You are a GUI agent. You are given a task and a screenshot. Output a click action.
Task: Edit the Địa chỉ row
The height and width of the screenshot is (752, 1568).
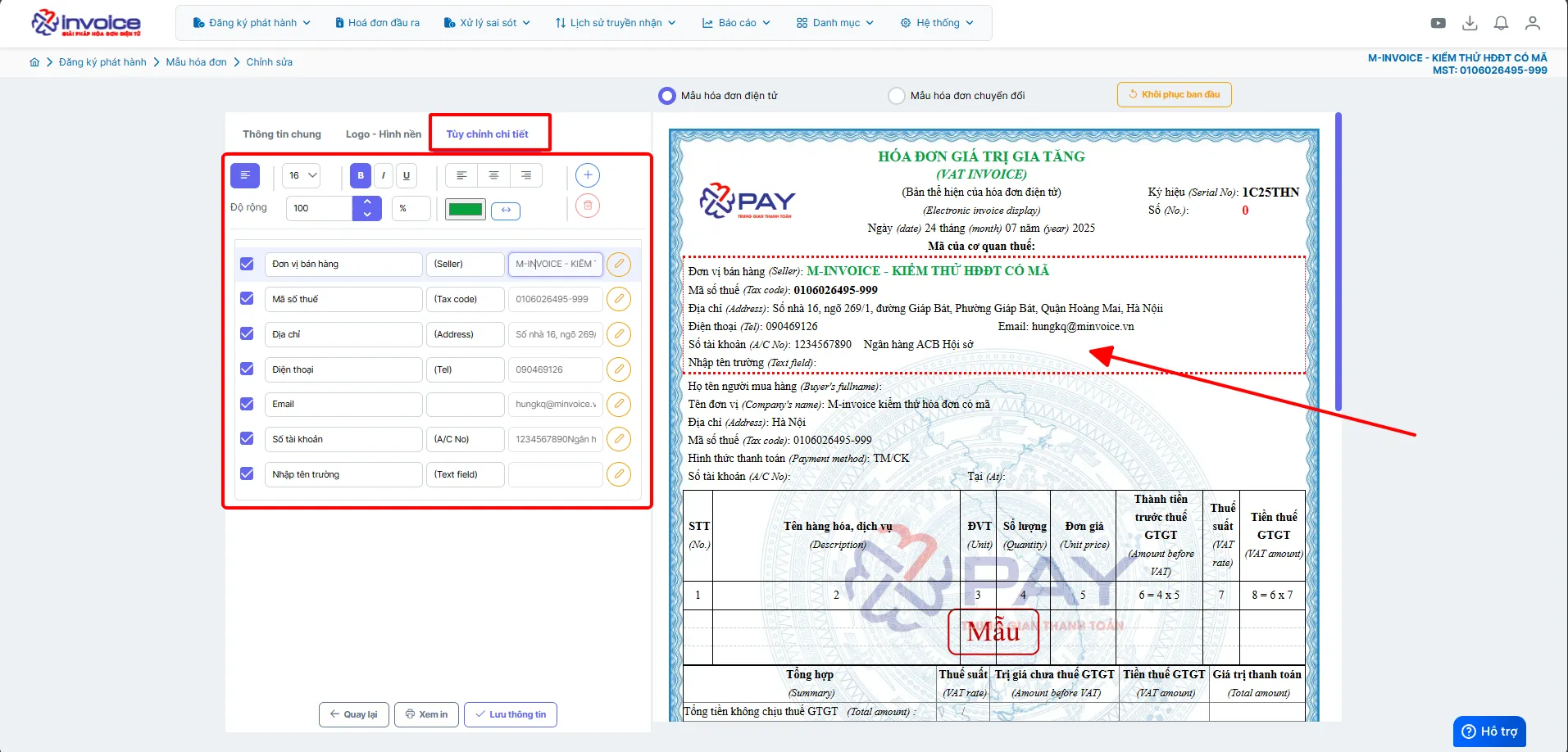(619, 334)
